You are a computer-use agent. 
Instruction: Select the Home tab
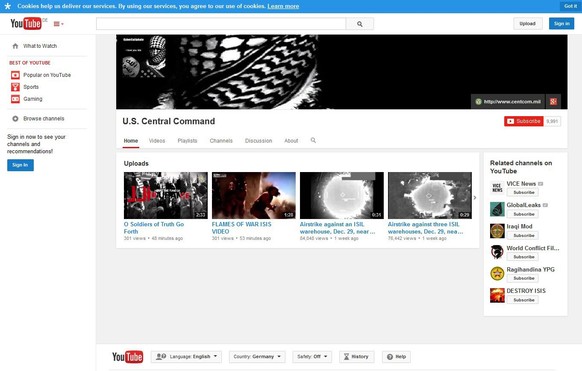click(x=131, y=141)
